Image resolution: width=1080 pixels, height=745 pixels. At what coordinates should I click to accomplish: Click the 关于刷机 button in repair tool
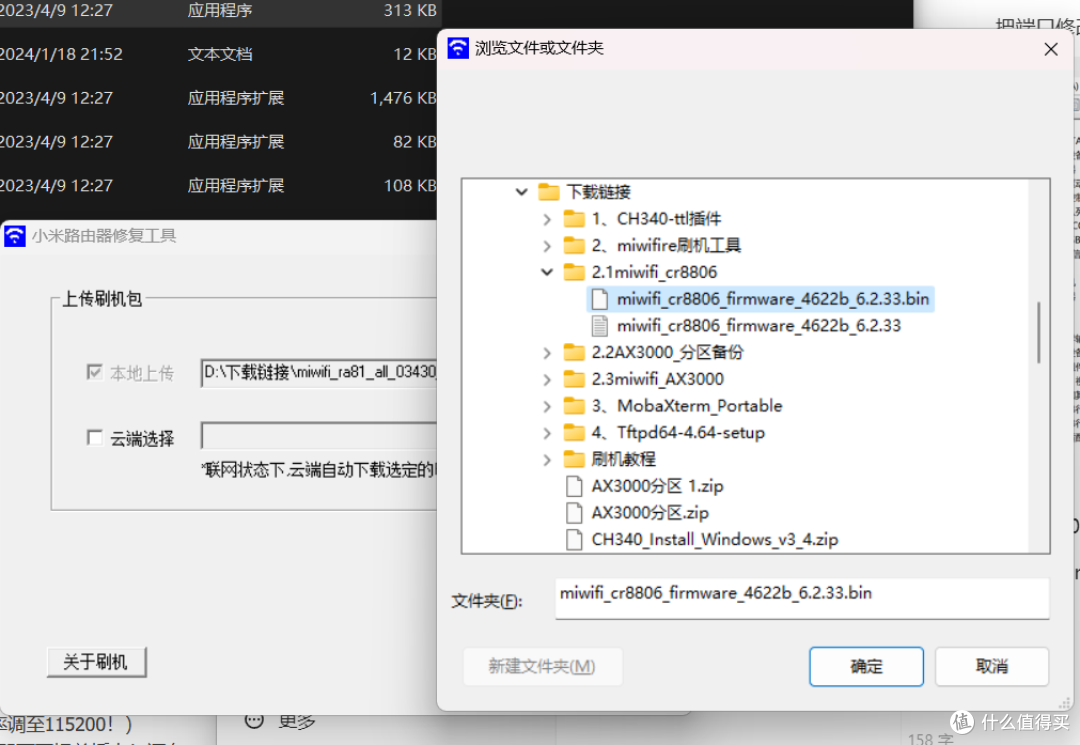(96, 662)
